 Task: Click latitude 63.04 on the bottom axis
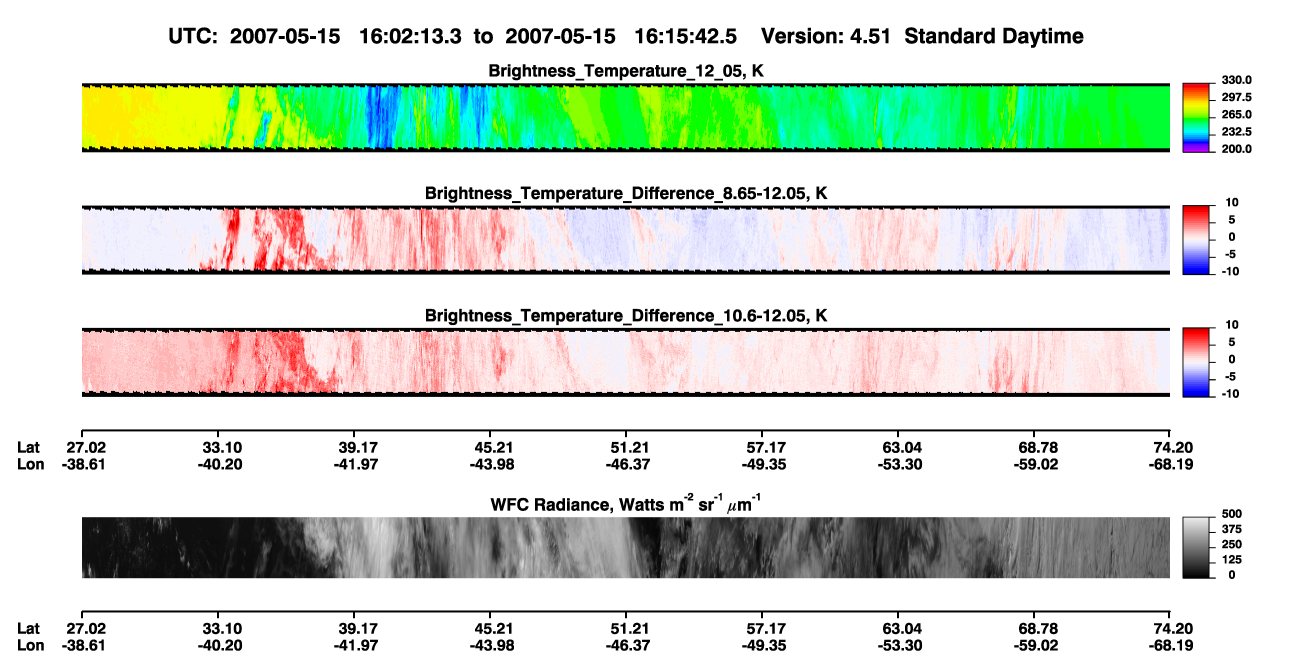[x=898, y=629]
